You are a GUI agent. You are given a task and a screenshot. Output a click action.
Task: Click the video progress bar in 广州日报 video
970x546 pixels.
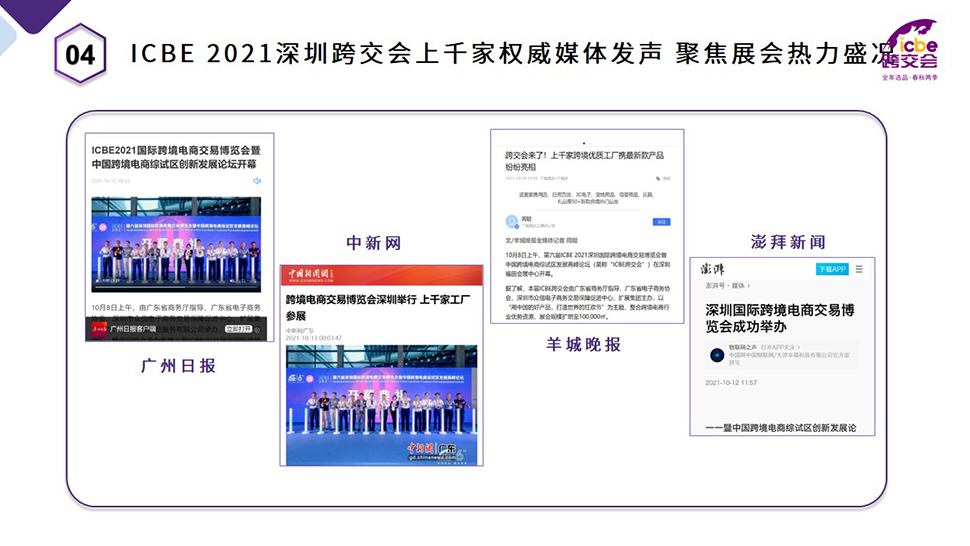point(176,287)
